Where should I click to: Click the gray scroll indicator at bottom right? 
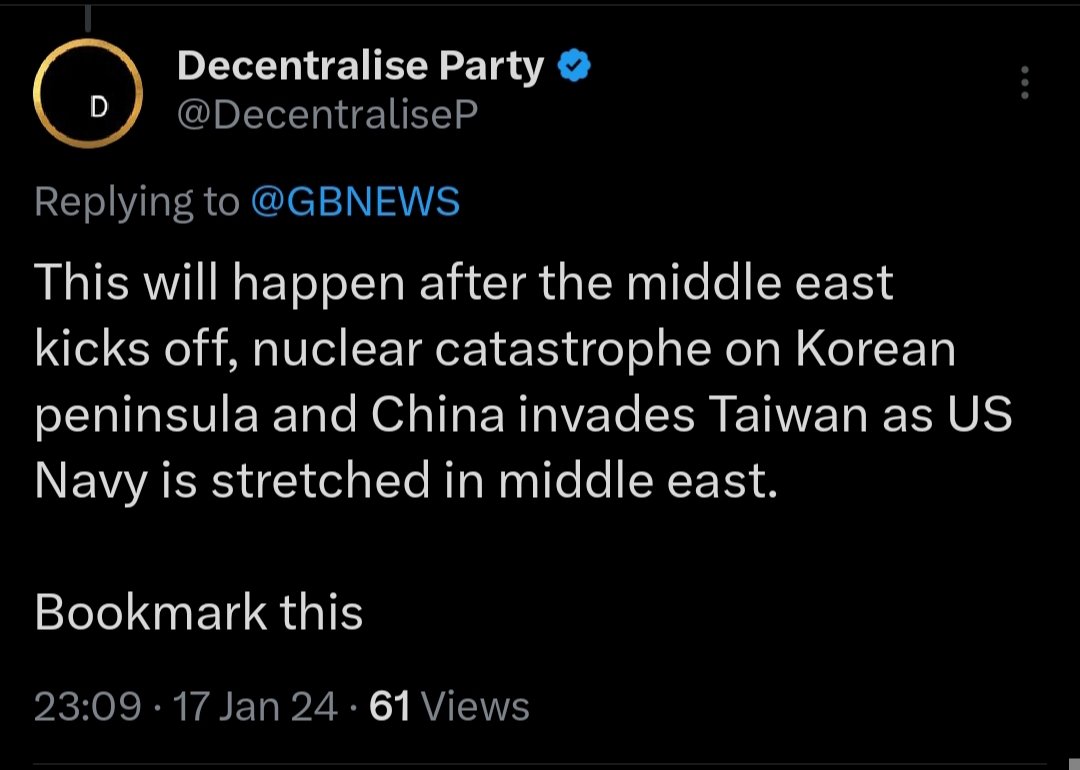tap(1073, 763)
